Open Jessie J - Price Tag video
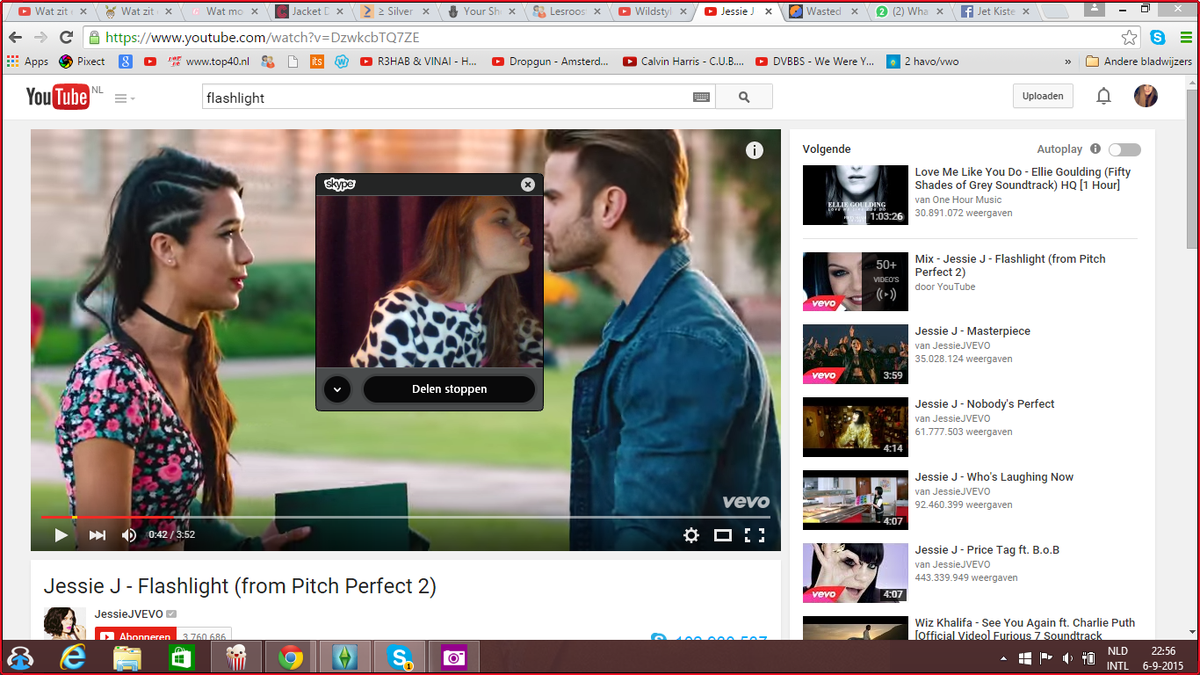This screenshot has height=675, width=1200. (987, 550)
